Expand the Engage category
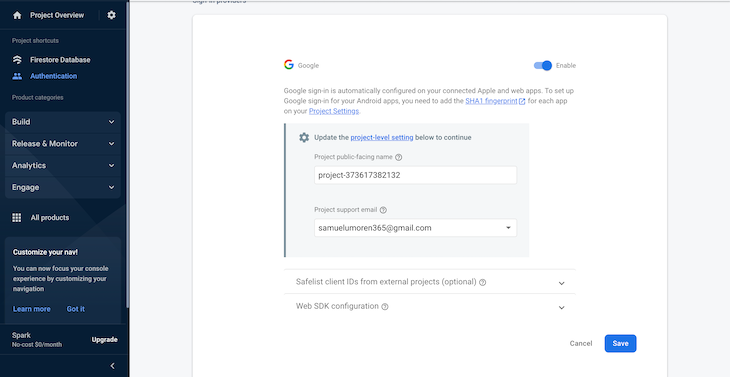Viewport: 730px width, 377px height. tap(63, 188)
